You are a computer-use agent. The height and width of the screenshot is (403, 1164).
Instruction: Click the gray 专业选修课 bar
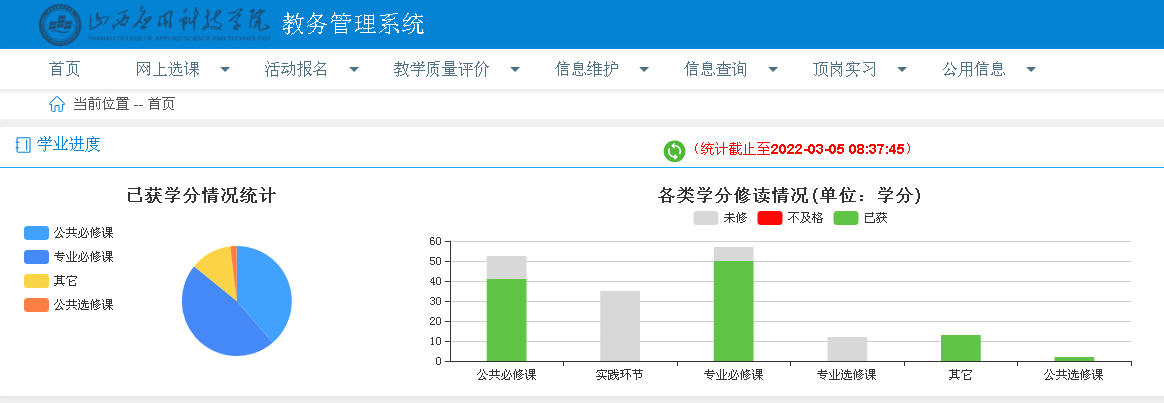pyautogui.click(x=847, y=349)
